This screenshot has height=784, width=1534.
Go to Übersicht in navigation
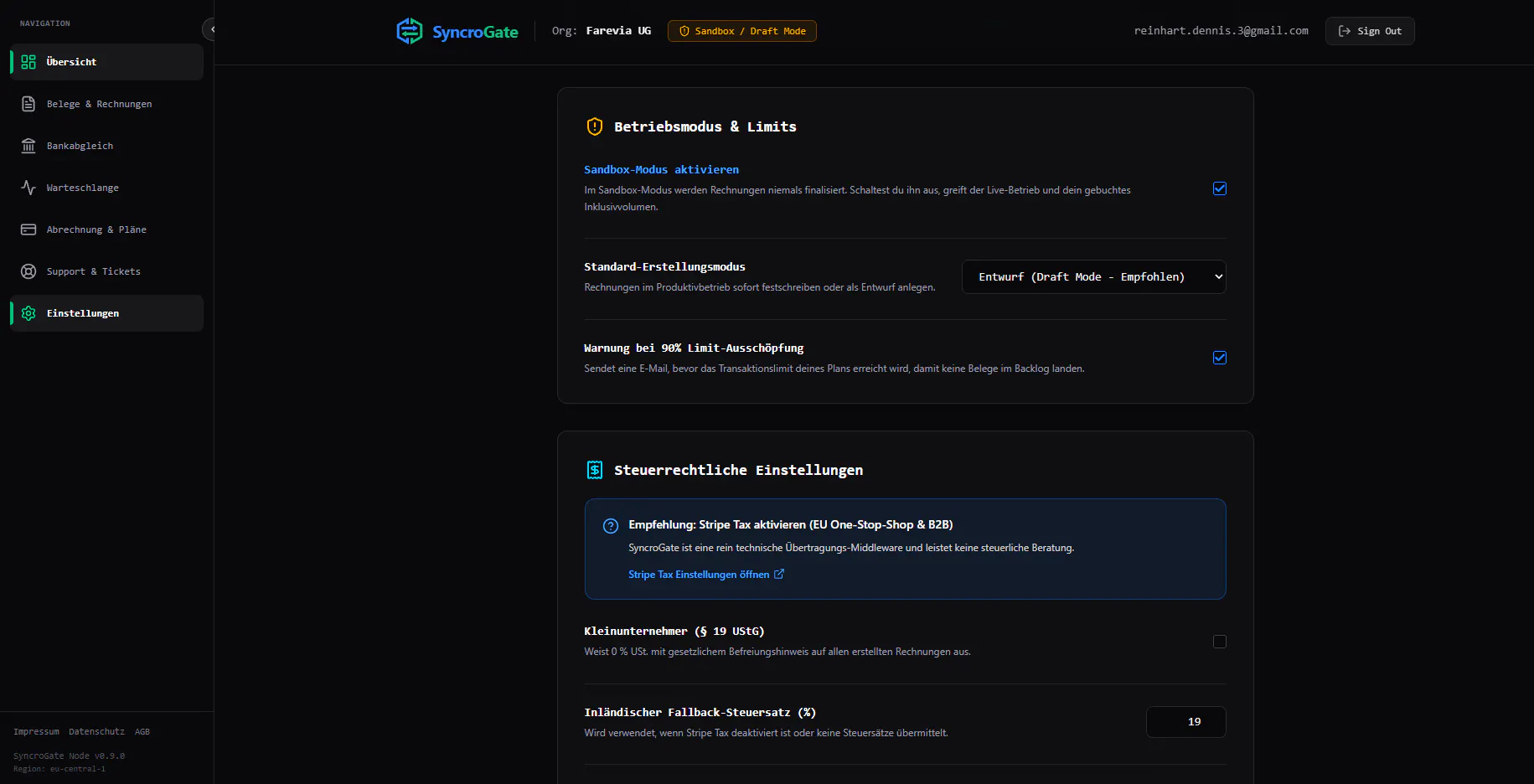106,62
